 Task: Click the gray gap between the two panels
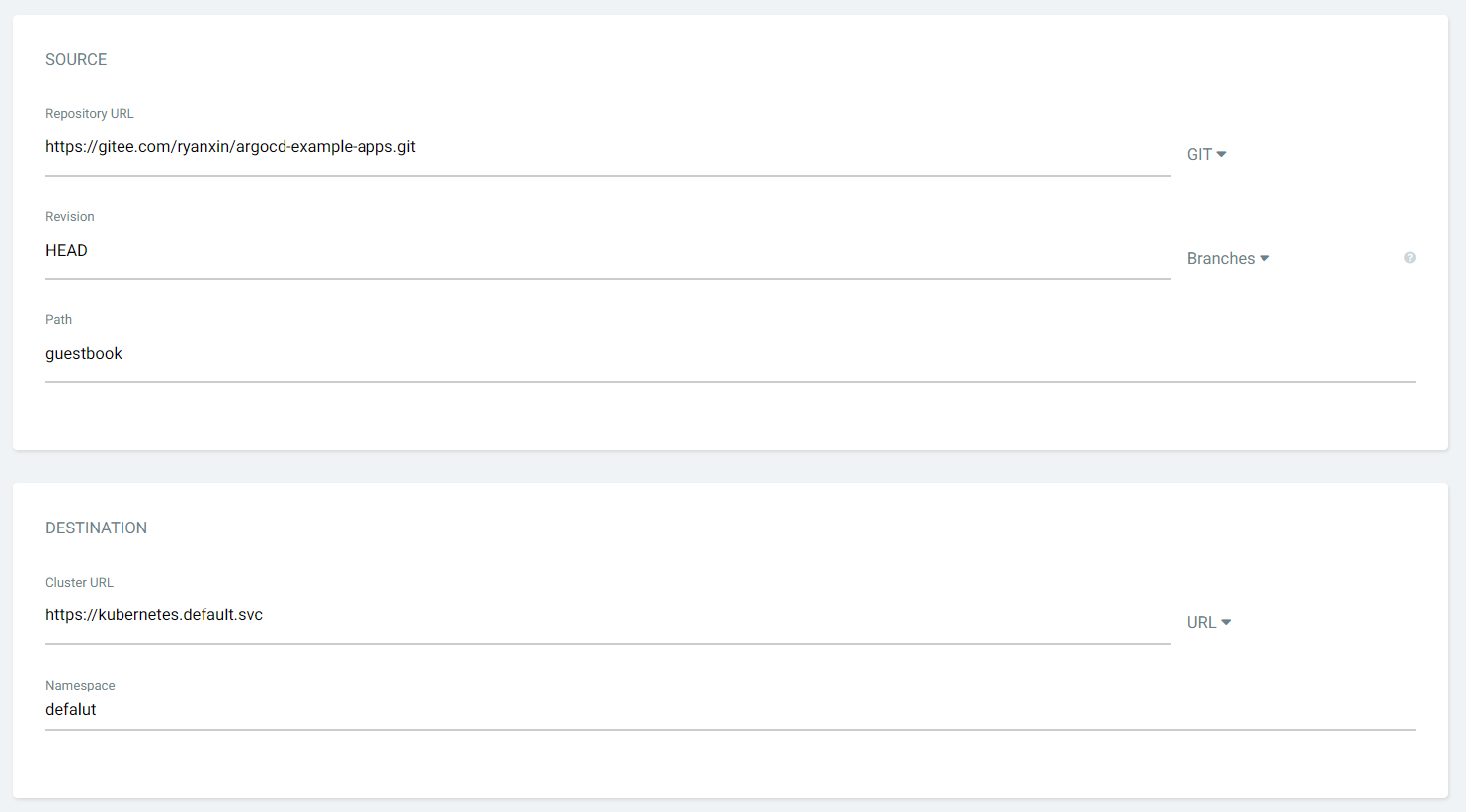tap(731, 467)
